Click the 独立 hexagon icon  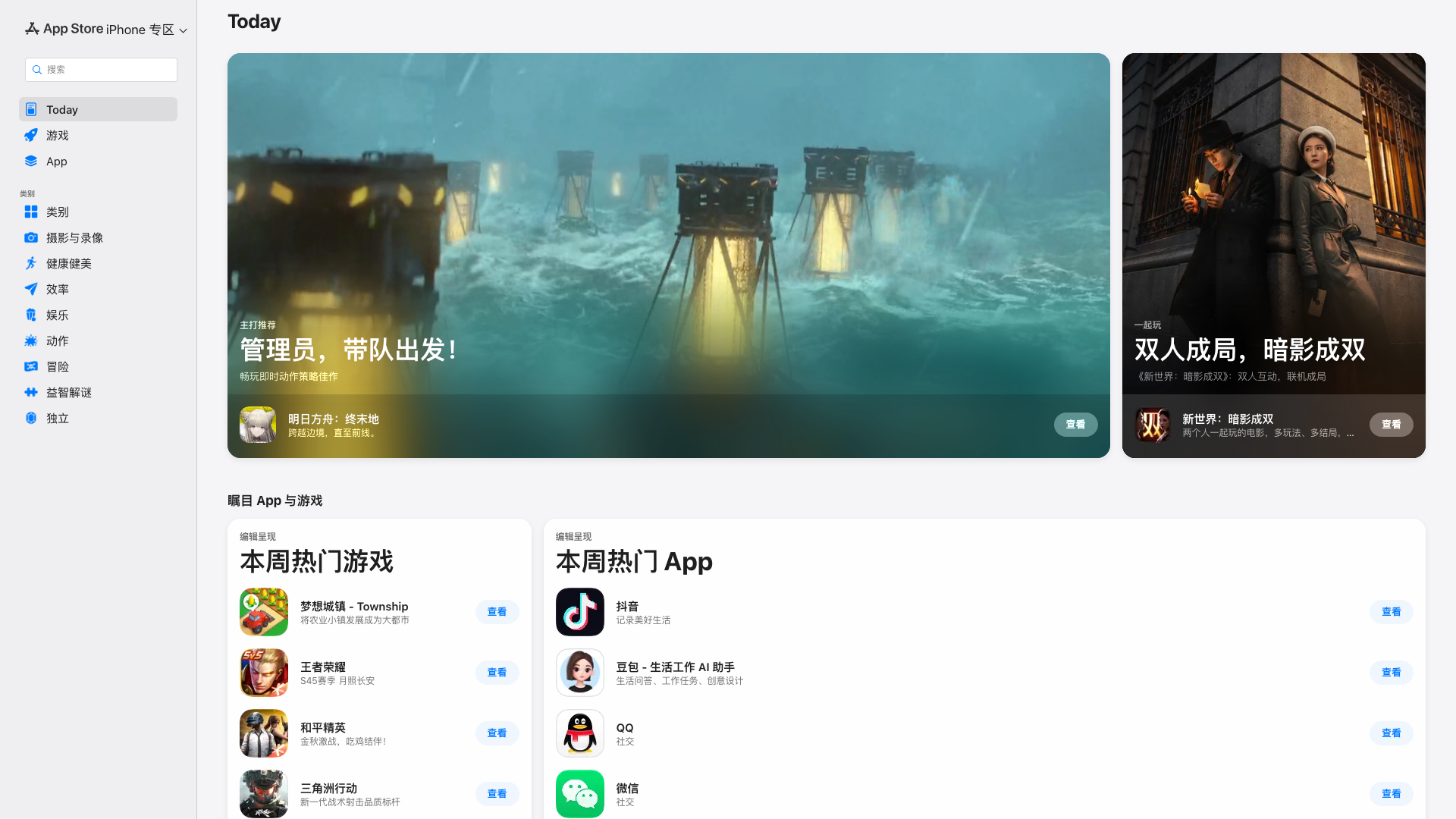tap(31, 419)
